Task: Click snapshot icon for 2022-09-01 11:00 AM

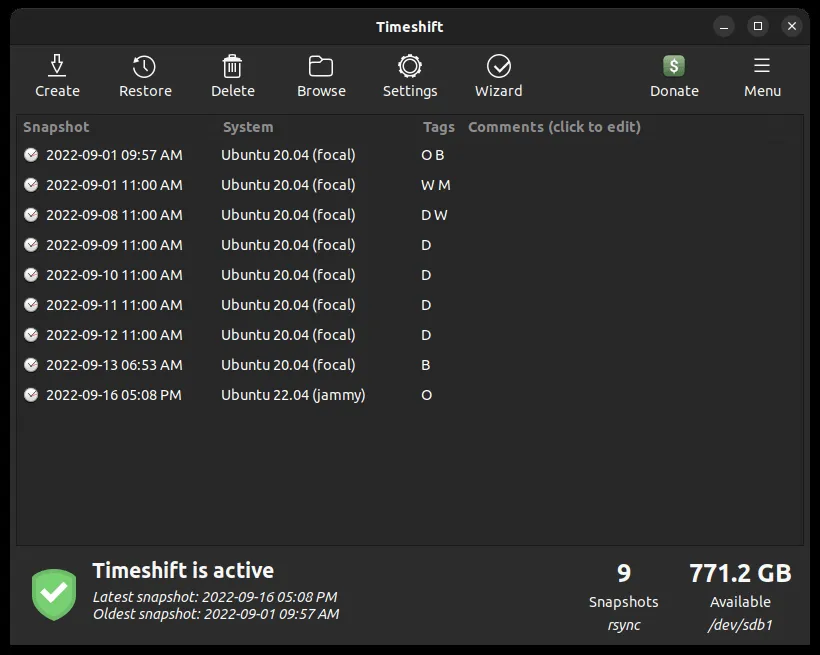Action: [x=31, y=185]
